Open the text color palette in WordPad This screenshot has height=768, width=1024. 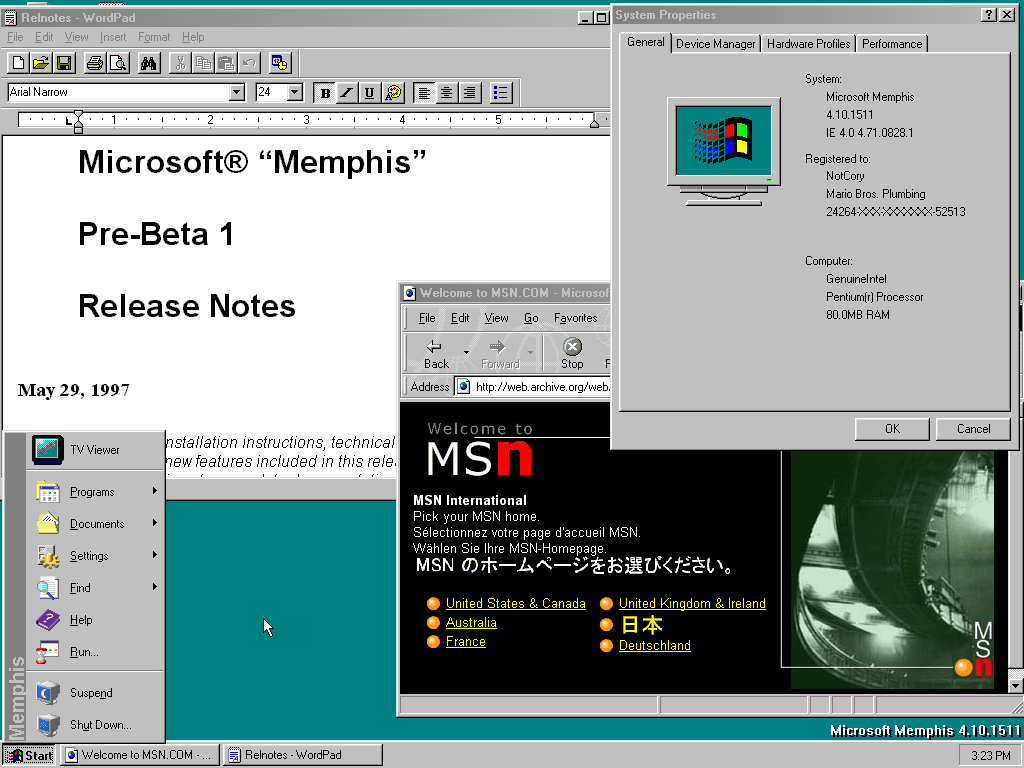pyautogui.click(x=393, y=93)
